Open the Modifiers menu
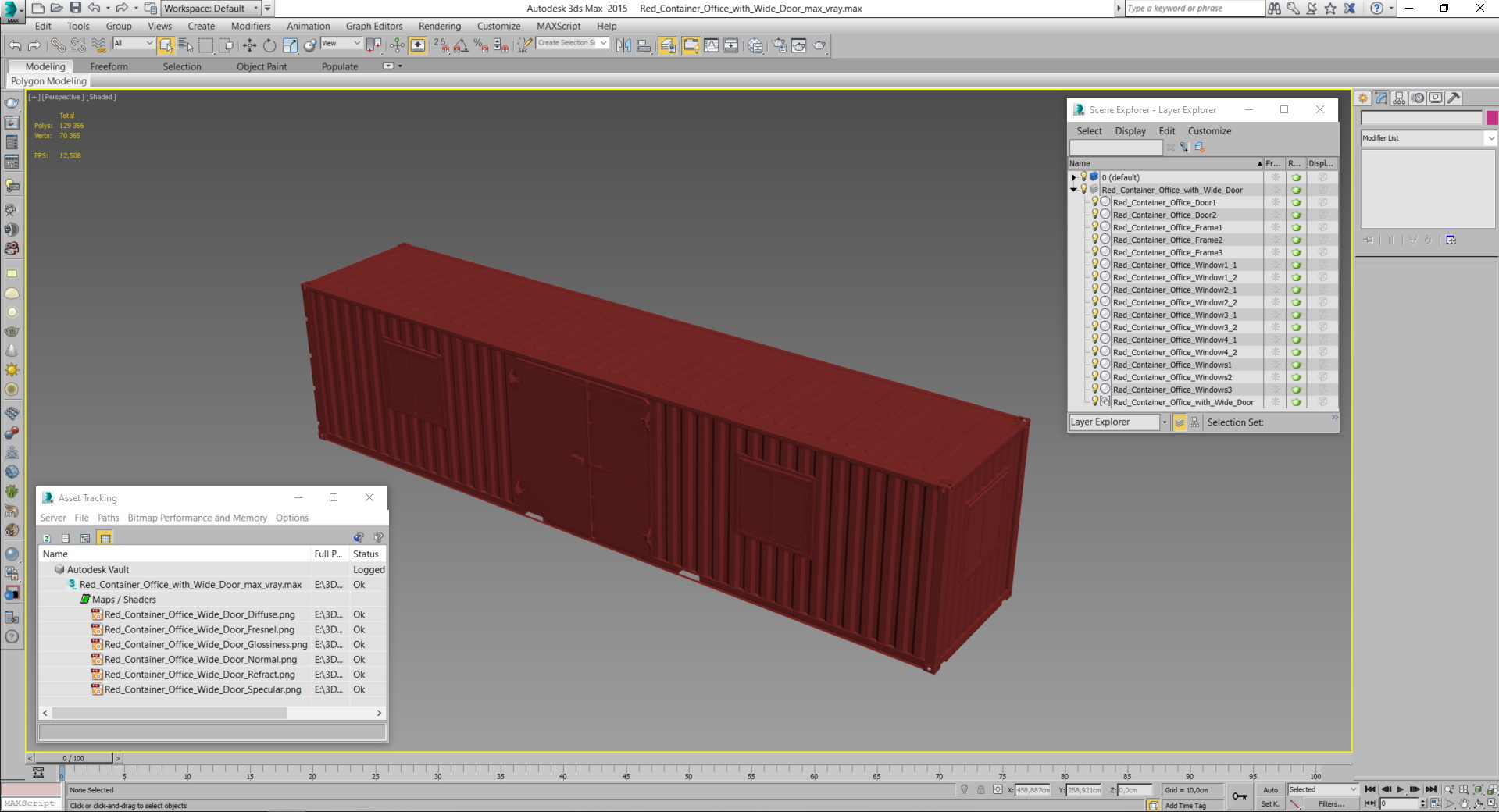 (251, 26)
